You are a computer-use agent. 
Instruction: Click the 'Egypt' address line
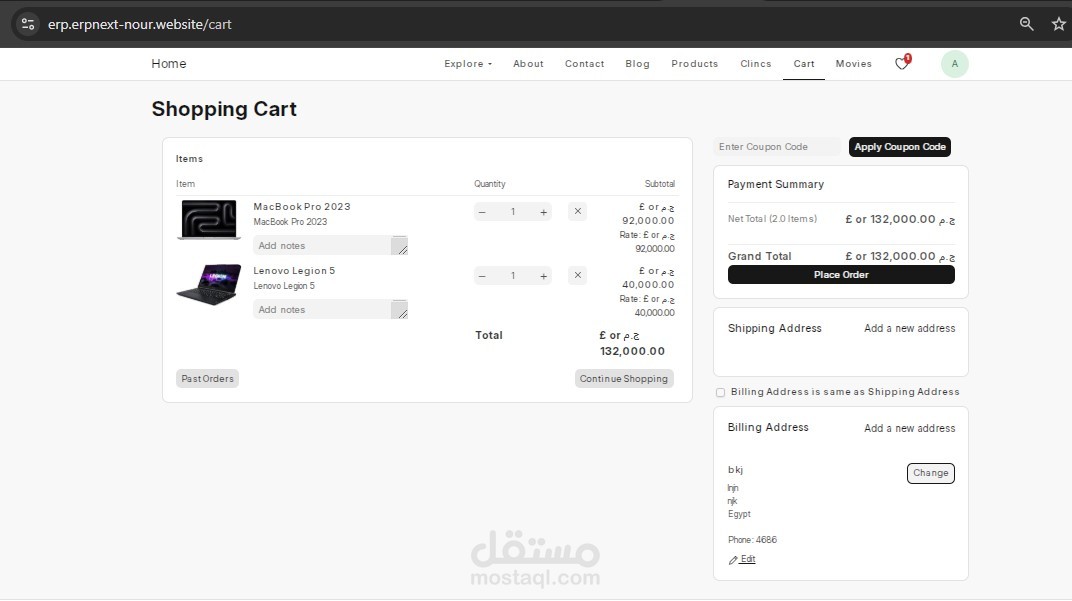coord(739,514)
